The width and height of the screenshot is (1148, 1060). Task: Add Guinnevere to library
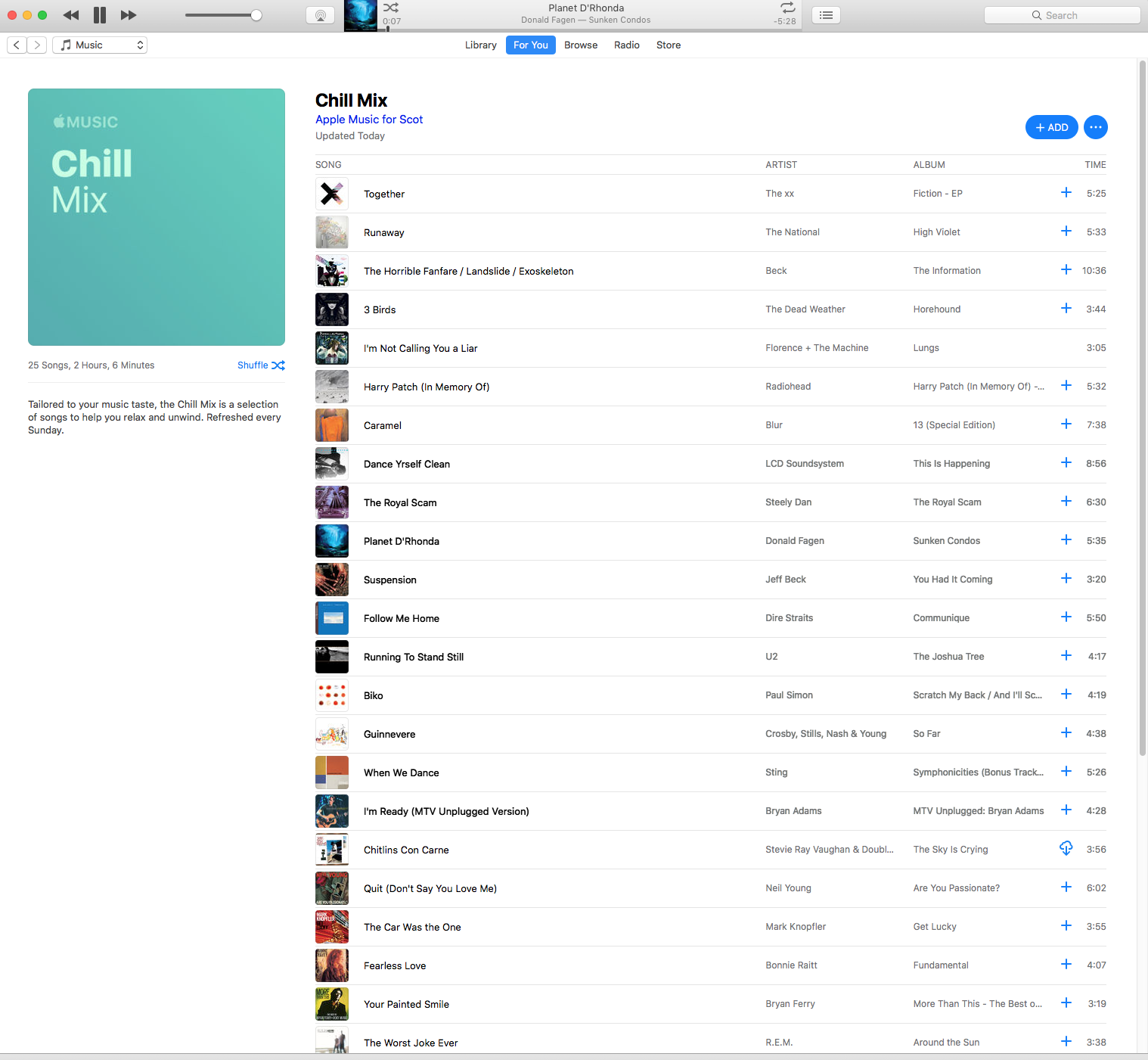tap(1066, 733)
